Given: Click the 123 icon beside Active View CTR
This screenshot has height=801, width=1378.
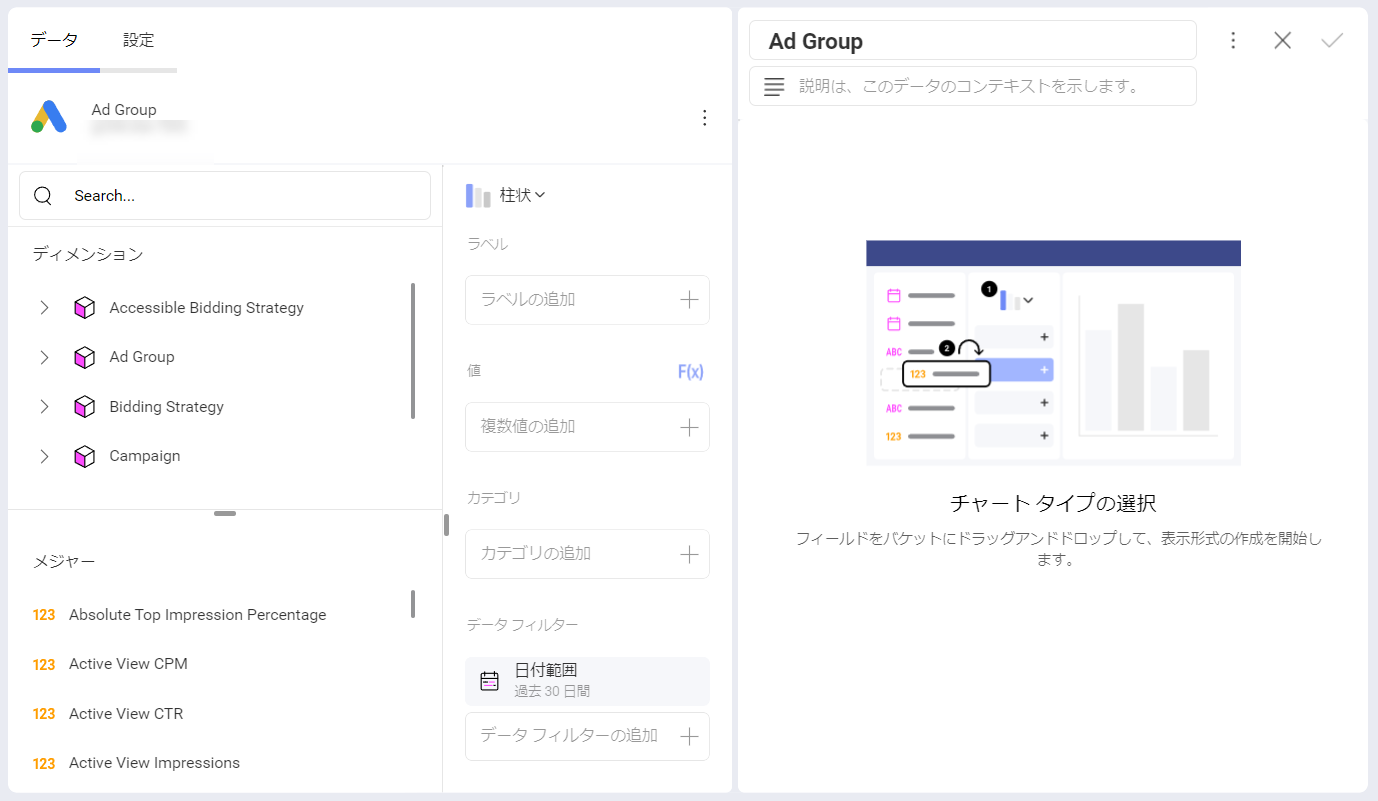Looking at the screenshot, I should (x=44, y=714).
